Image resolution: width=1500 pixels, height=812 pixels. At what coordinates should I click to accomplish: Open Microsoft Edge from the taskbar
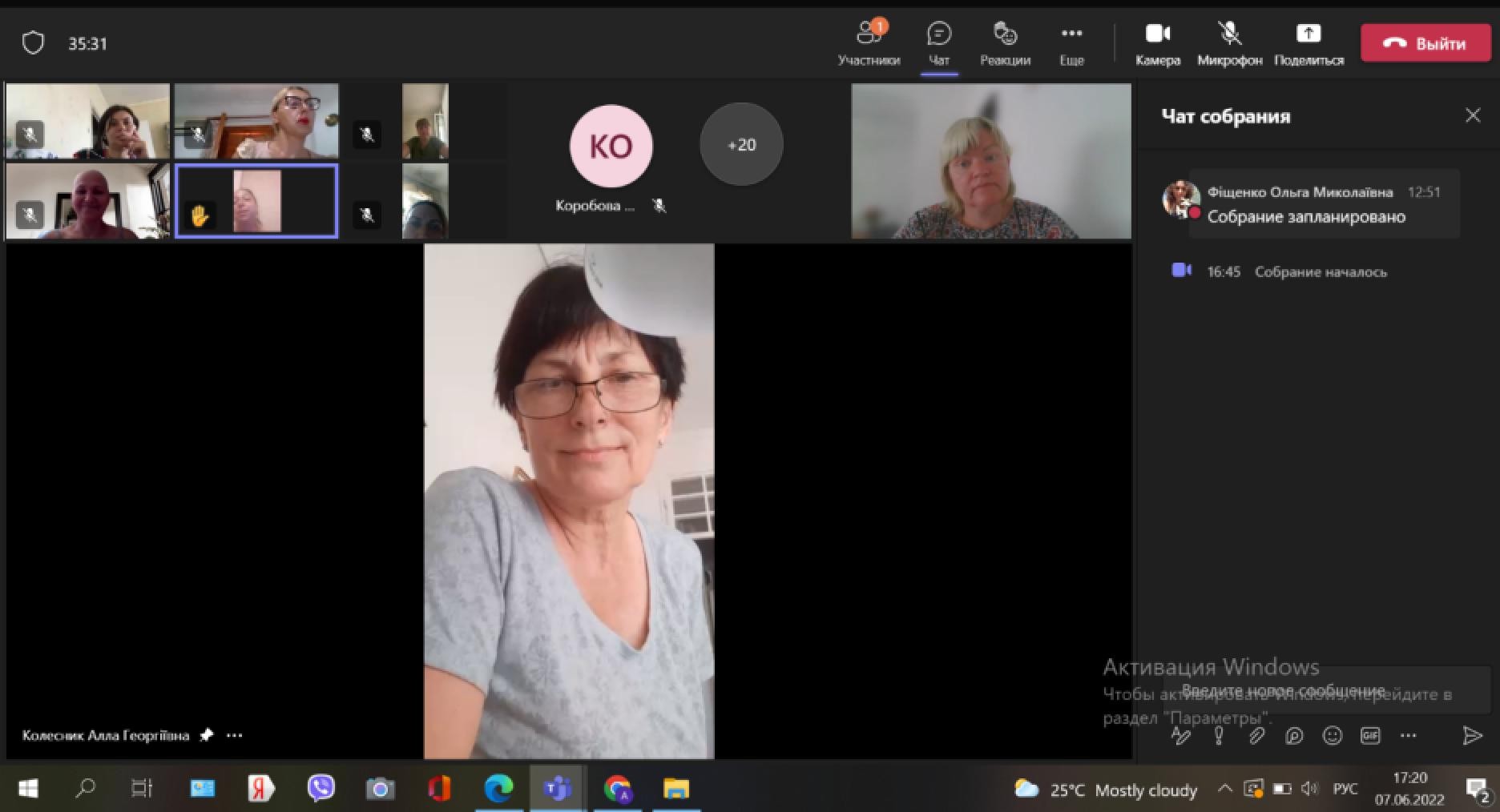tap(498, 789)
